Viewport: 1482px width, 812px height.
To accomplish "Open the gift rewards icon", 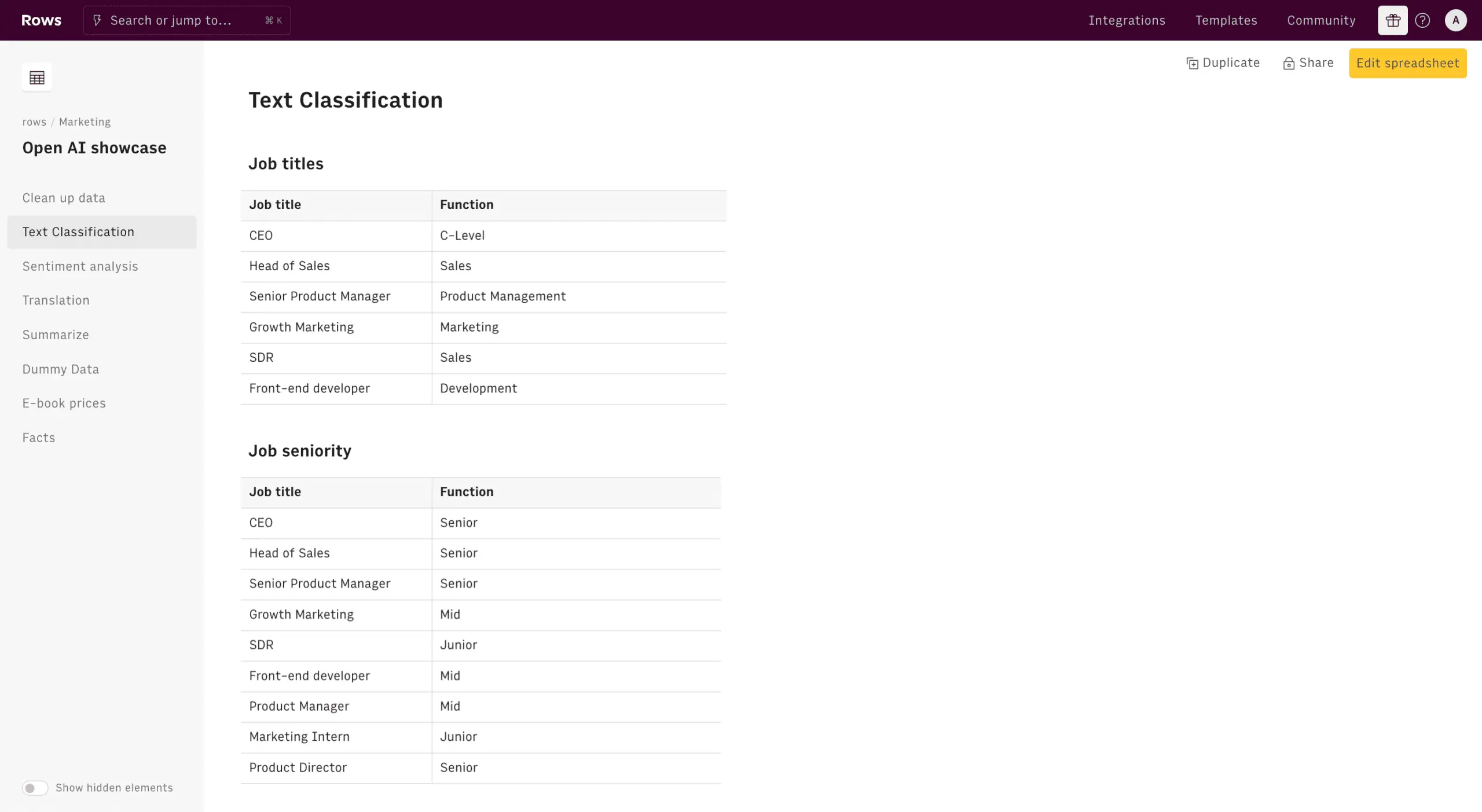I will (1392, 20).
